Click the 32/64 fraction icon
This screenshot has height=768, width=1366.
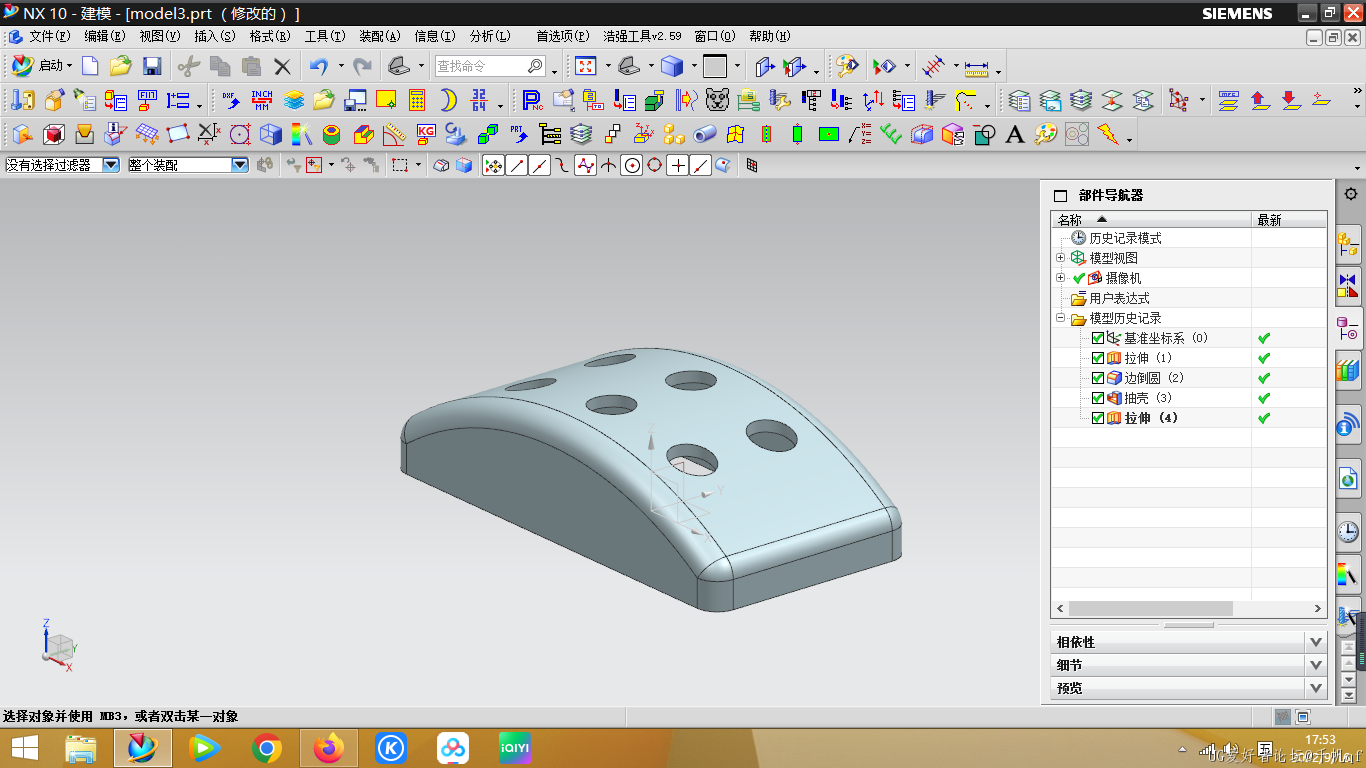[480, 100]
